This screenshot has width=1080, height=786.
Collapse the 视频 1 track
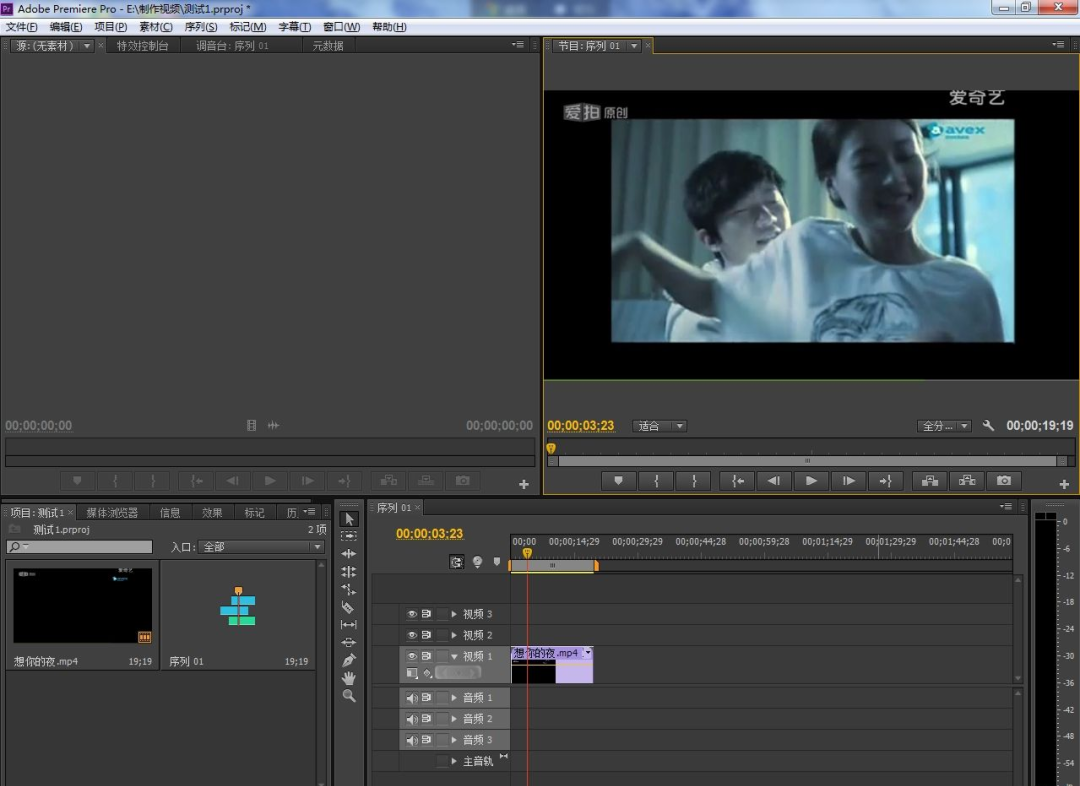[x=454, y=656]
